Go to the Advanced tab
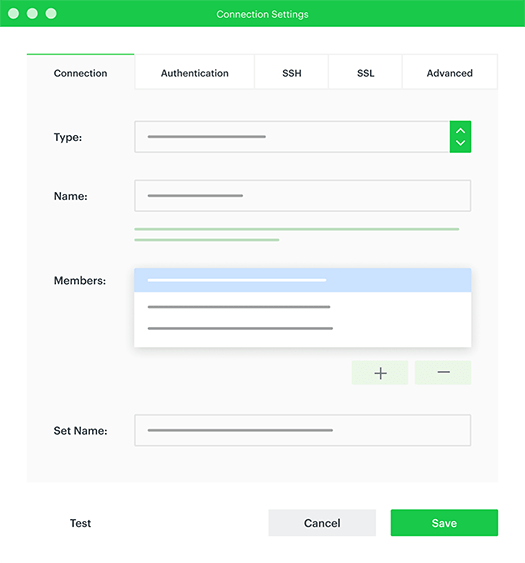This screenshot has height=563, width=525. (x=450, y=73)
